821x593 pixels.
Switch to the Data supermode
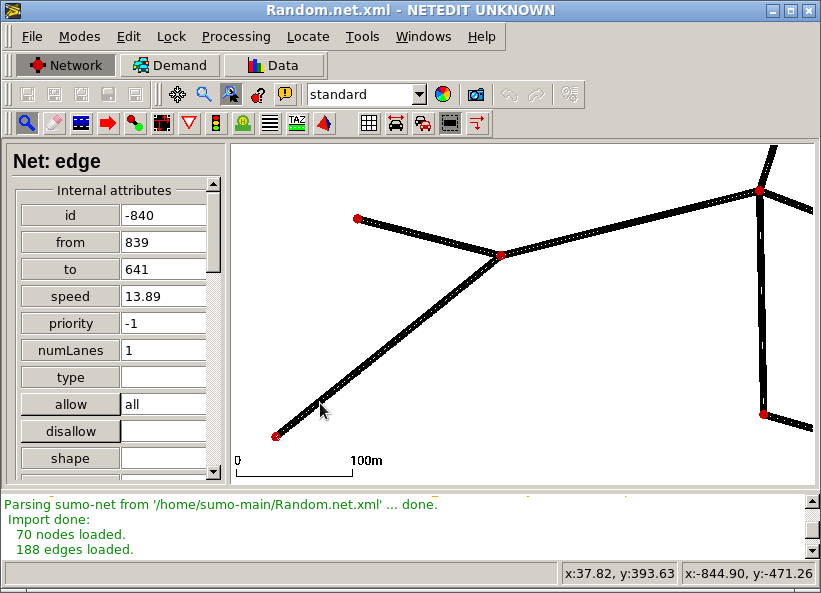[273, 65]
